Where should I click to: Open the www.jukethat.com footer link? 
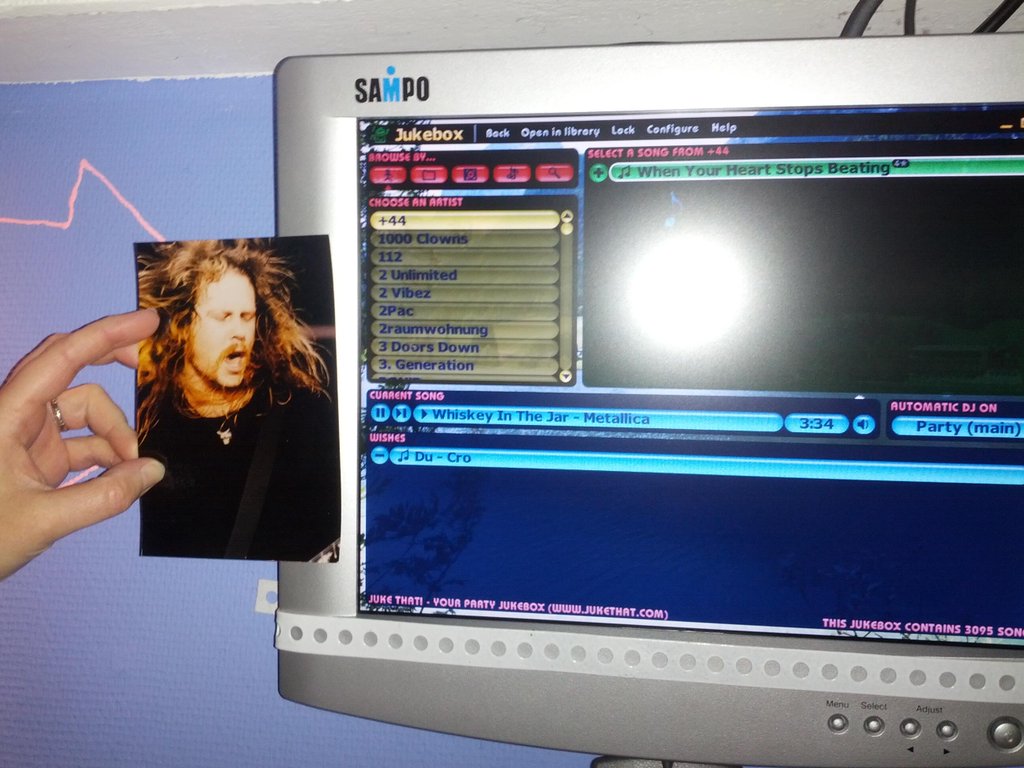click(x=607, y=613)
